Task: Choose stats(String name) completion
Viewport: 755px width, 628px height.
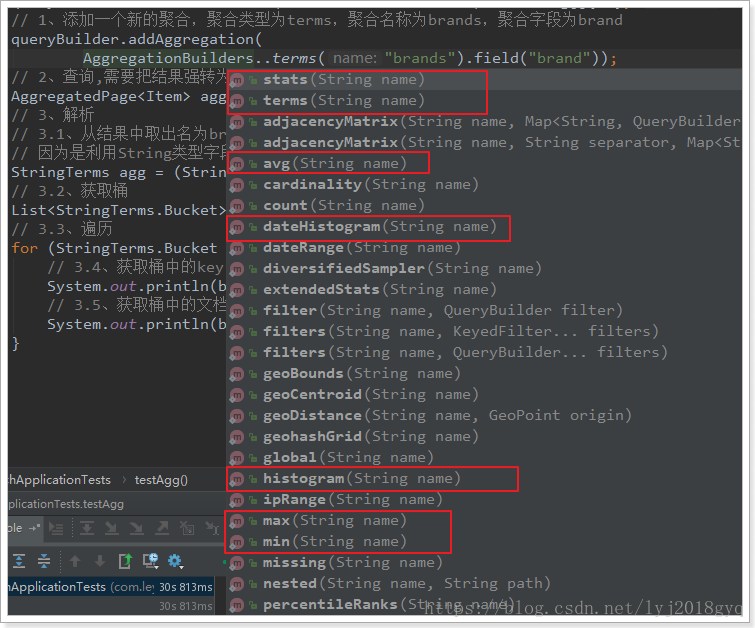Action: click(484, 79)
